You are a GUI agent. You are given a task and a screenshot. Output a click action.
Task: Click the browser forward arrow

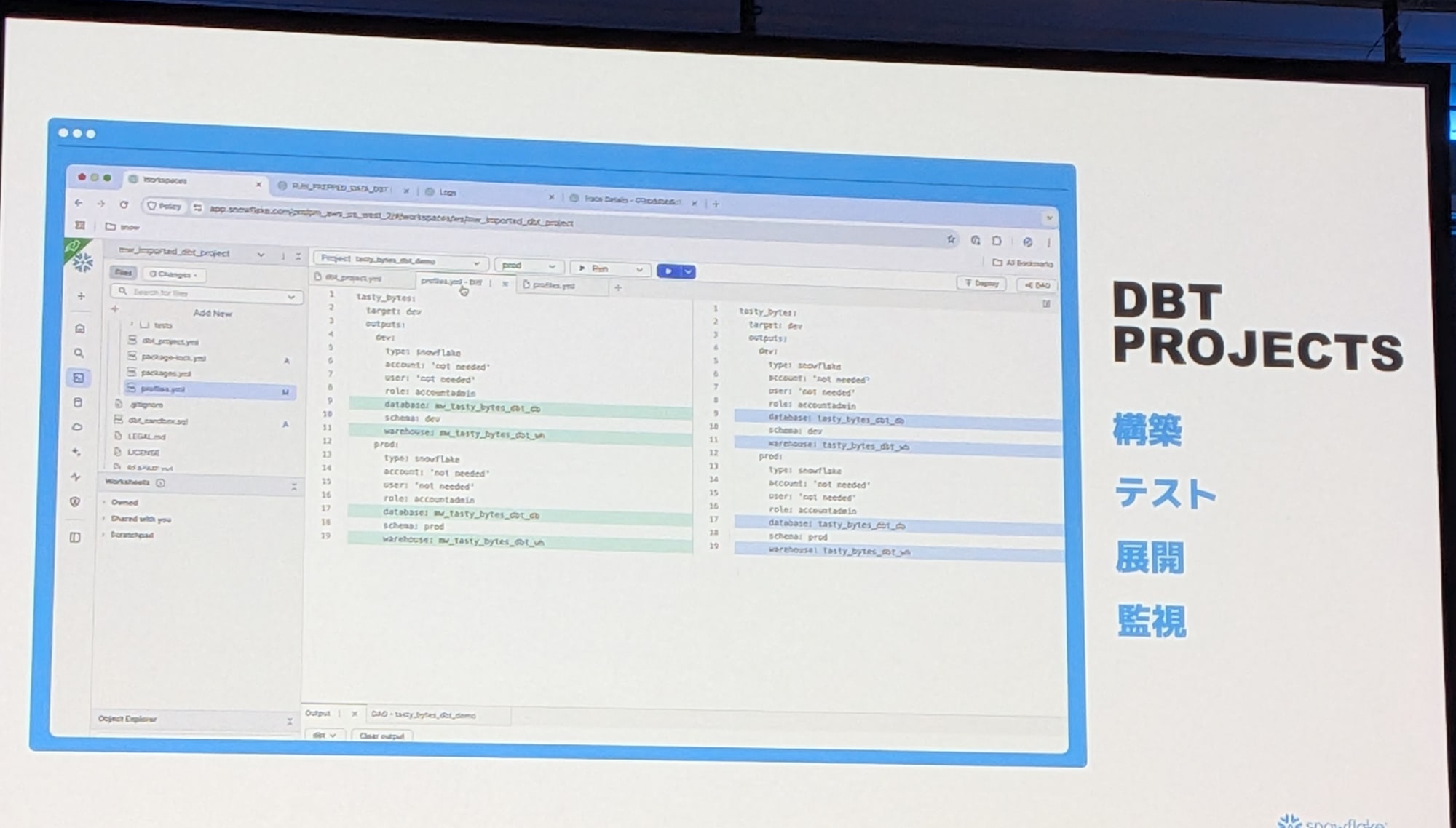101,204
